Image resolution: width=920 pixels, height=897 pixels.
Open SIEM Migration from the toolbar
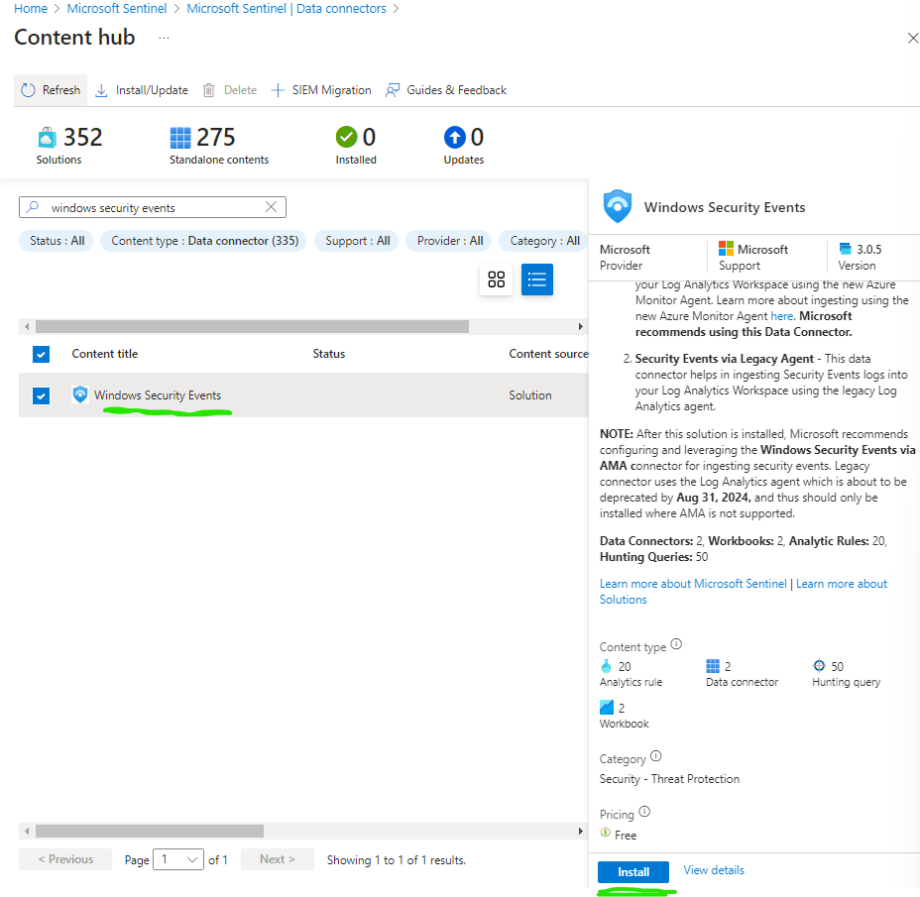pyautogui.click(x=321, y=90)
